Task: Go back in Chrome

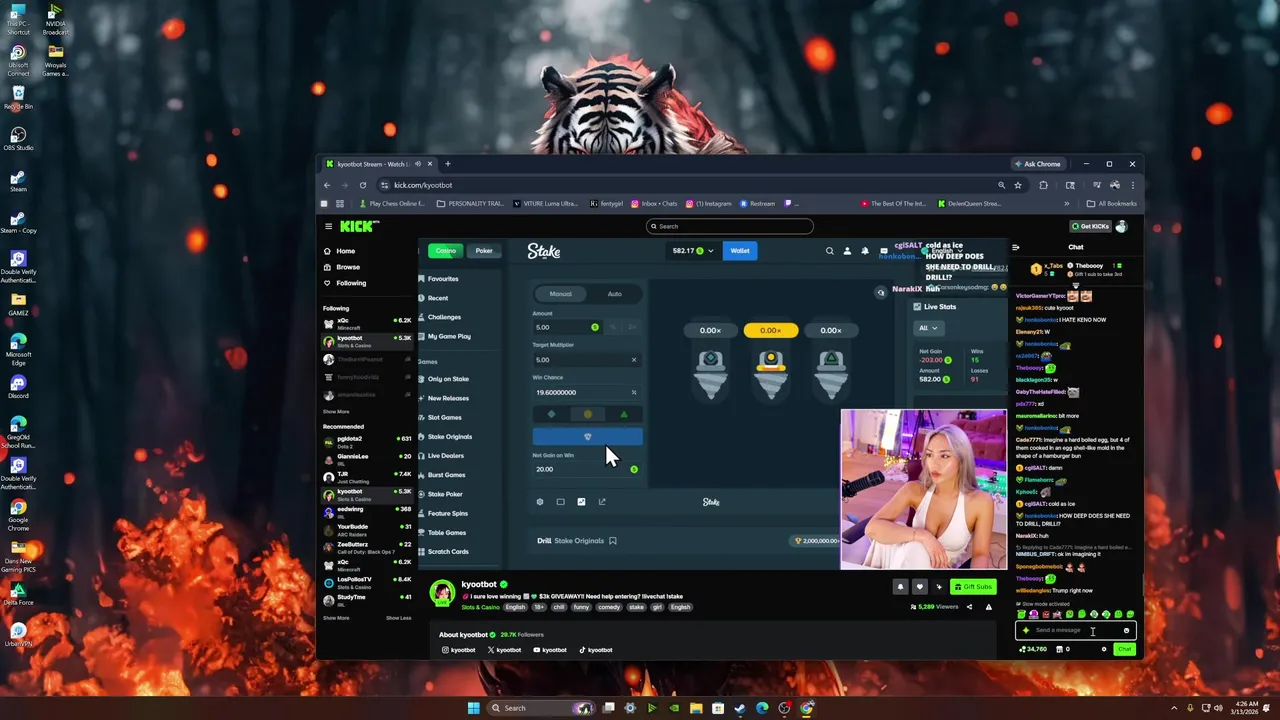Action: [x=327, y=185]
